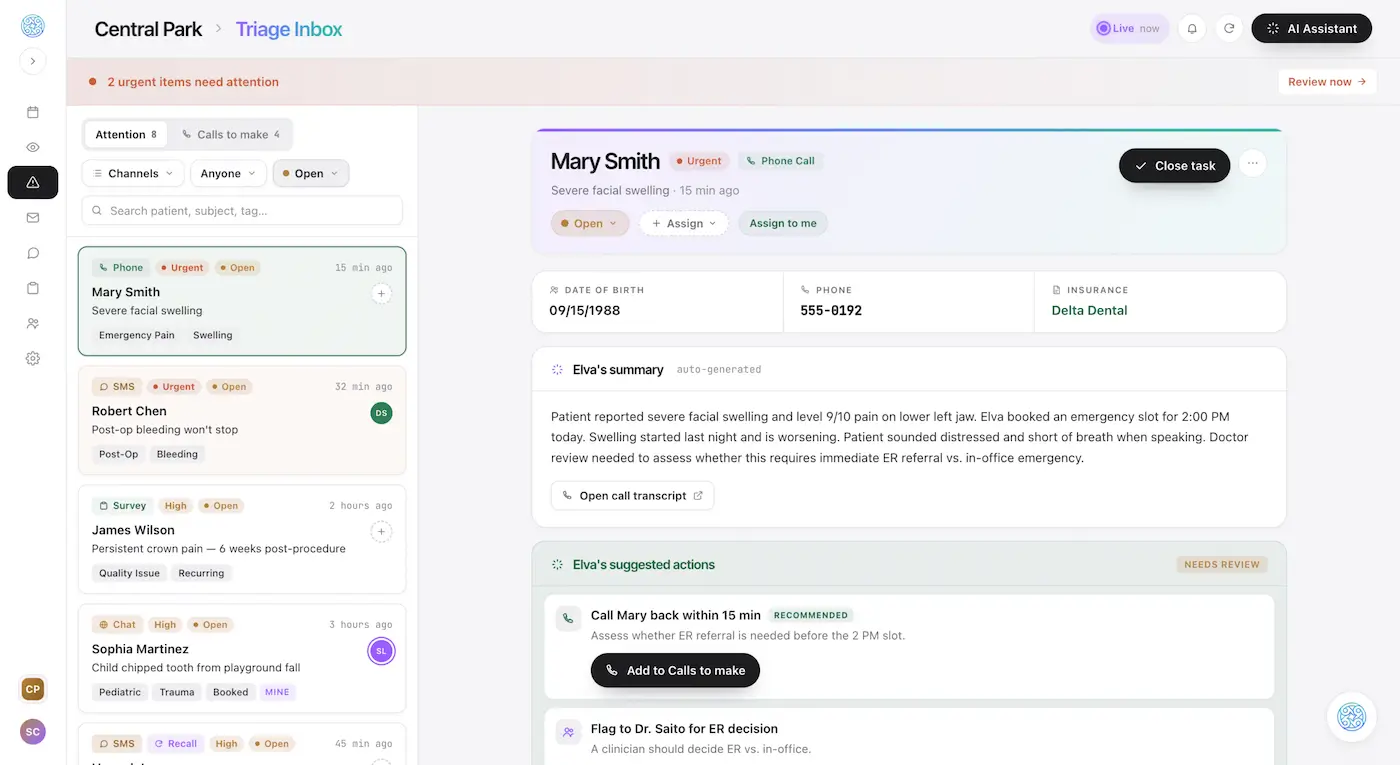Click the Emergency Pain tag
Image resolution: width=1400 pixels, height=765 pixels.
click(137, 335)
